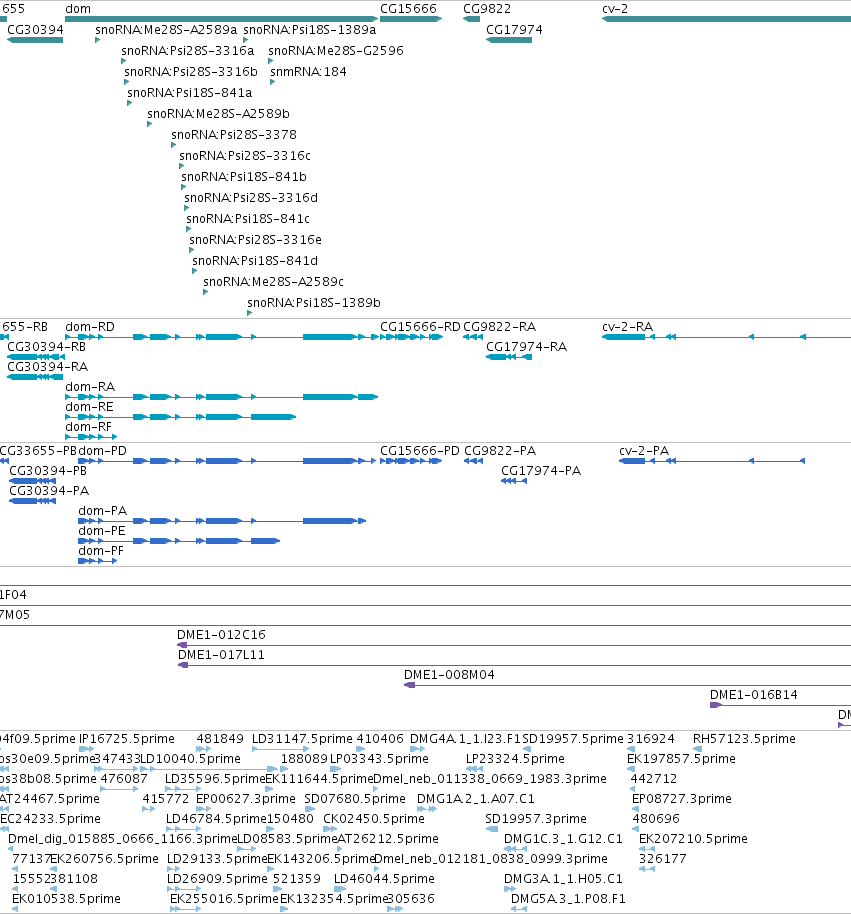Select the DME1-012C16 clone label
The width and height of the screenshot is (851, 914).
221,635
